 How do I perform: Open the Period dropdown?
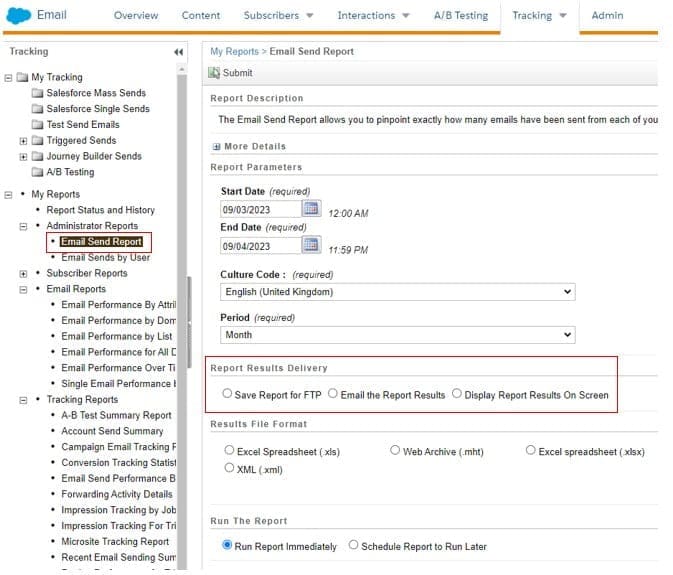[x=398, y=335]
